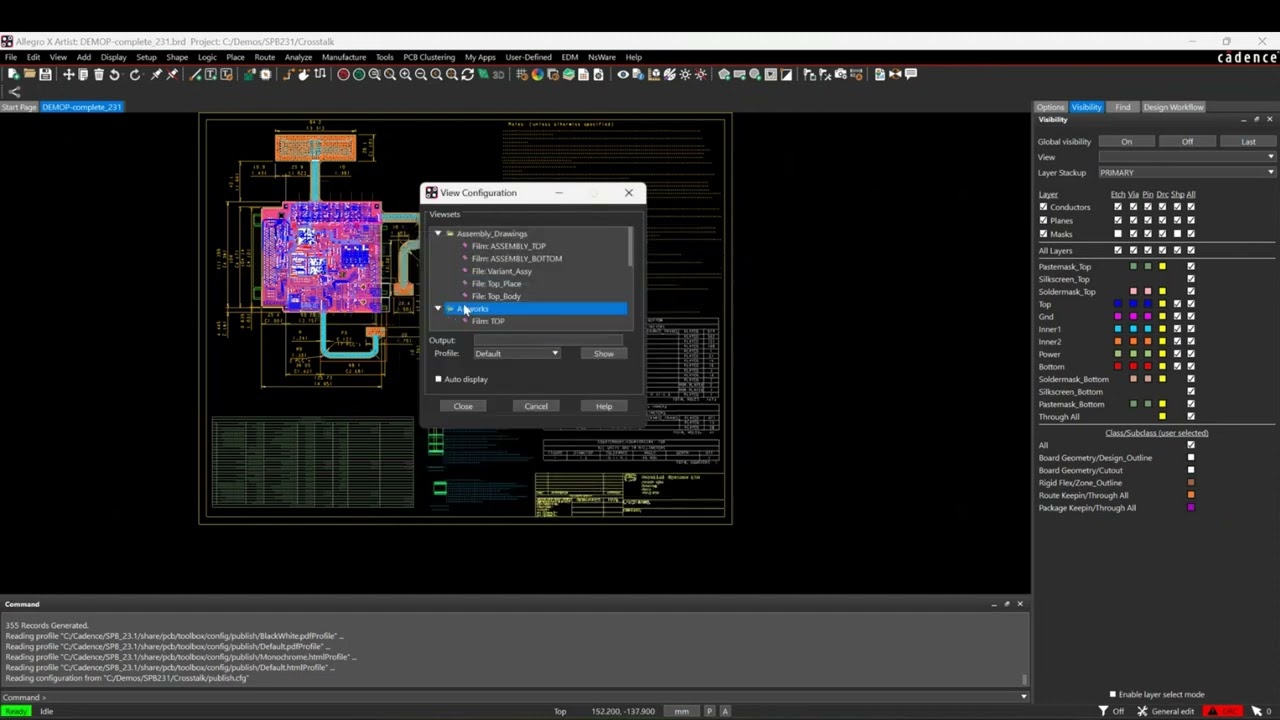Click the share icon below toolbar

14,92
